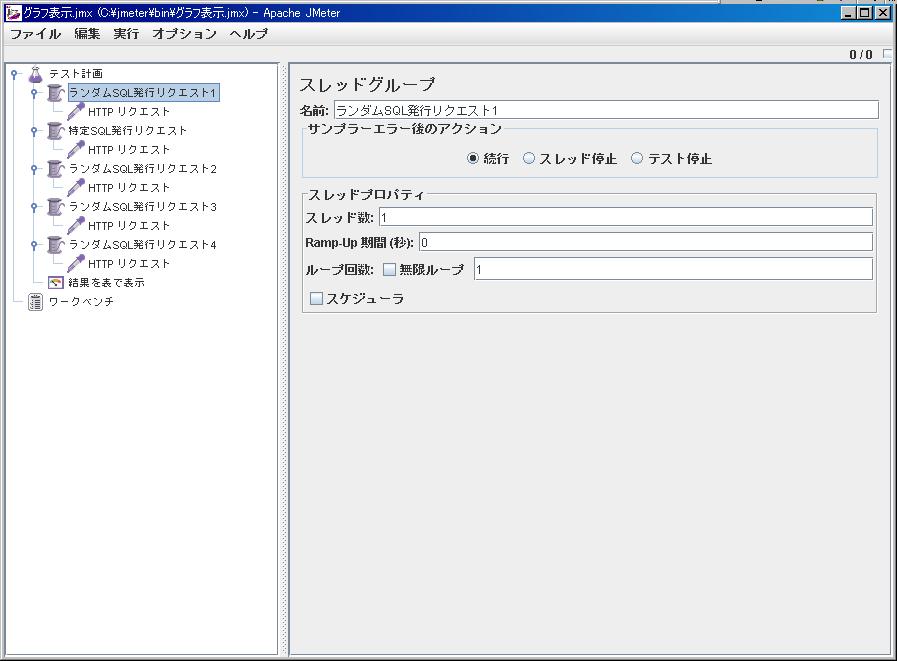This screenshot has width=897, height=661.
Task: Collapse the ランダムSQL発行リクエスト3 tree handle
Action: click(34, 207)
